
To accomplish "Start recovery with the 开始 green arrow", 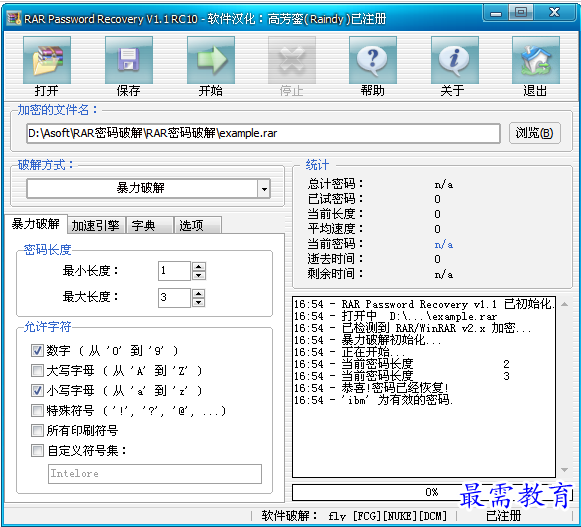I will pos(210,60).
